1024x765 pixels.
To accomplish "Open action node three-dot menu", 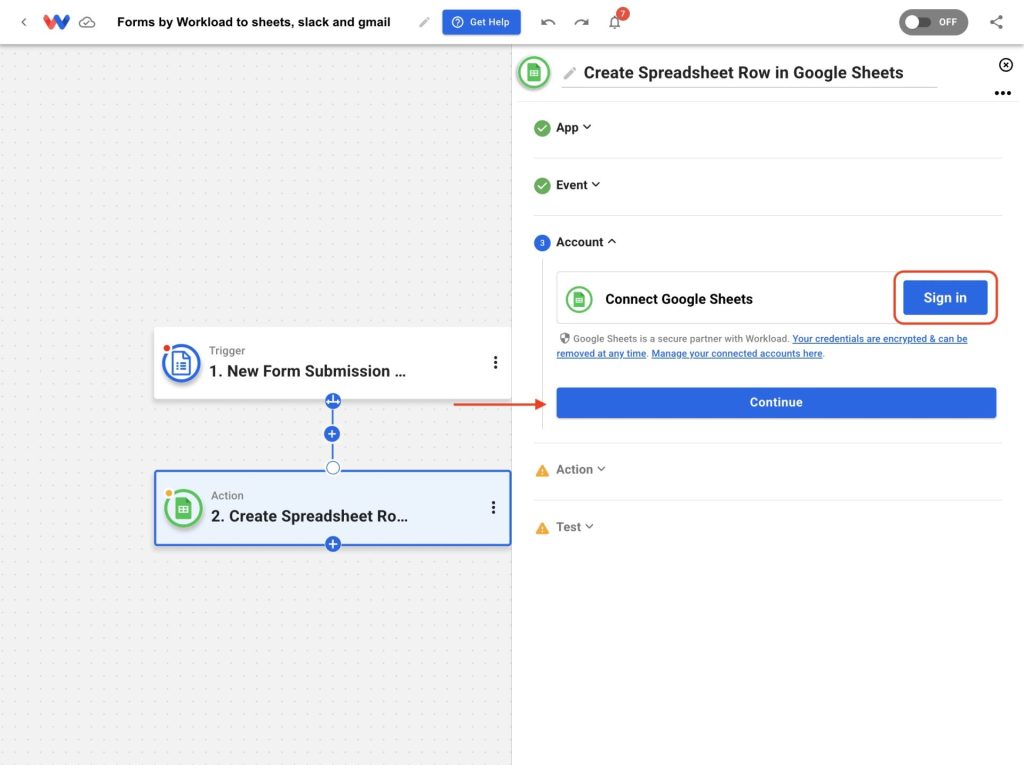I will point(493,508).
